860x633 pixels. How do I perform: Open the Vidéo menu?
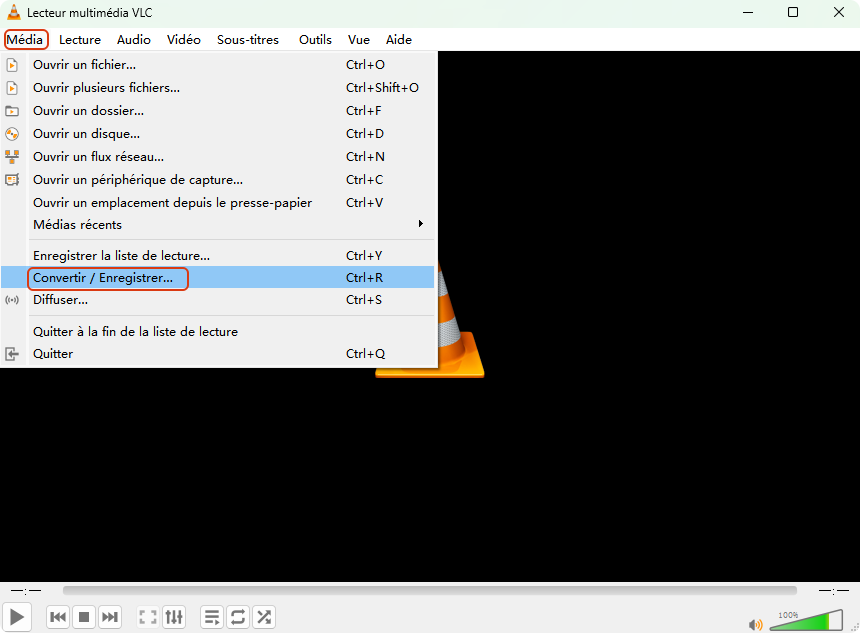point(184,39)
